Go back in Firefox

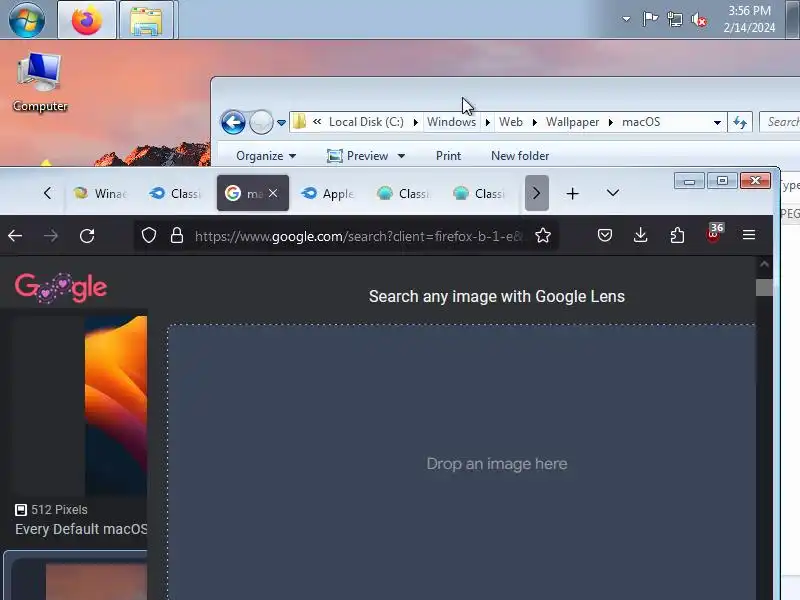pyautogui.click(x=15, y=236)
